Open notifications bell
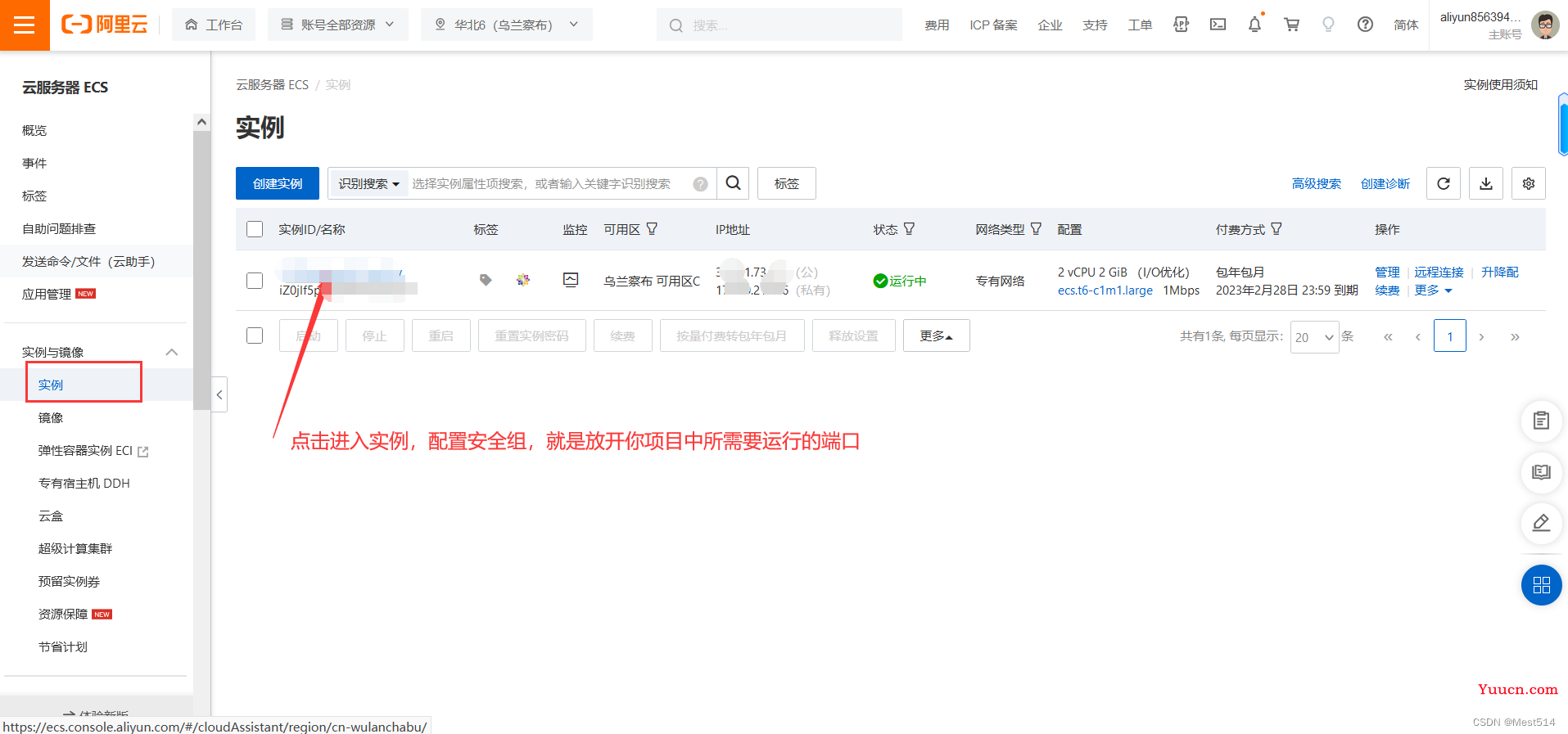 click(1254, 25)
